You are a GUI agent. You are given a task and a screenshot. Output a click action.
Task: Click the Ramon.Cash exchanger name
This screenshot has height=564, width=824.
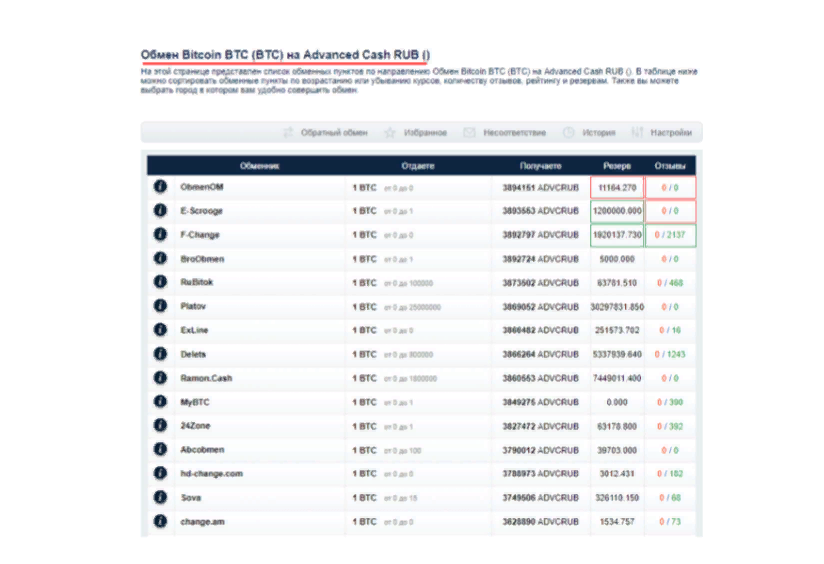pos(206,378)
